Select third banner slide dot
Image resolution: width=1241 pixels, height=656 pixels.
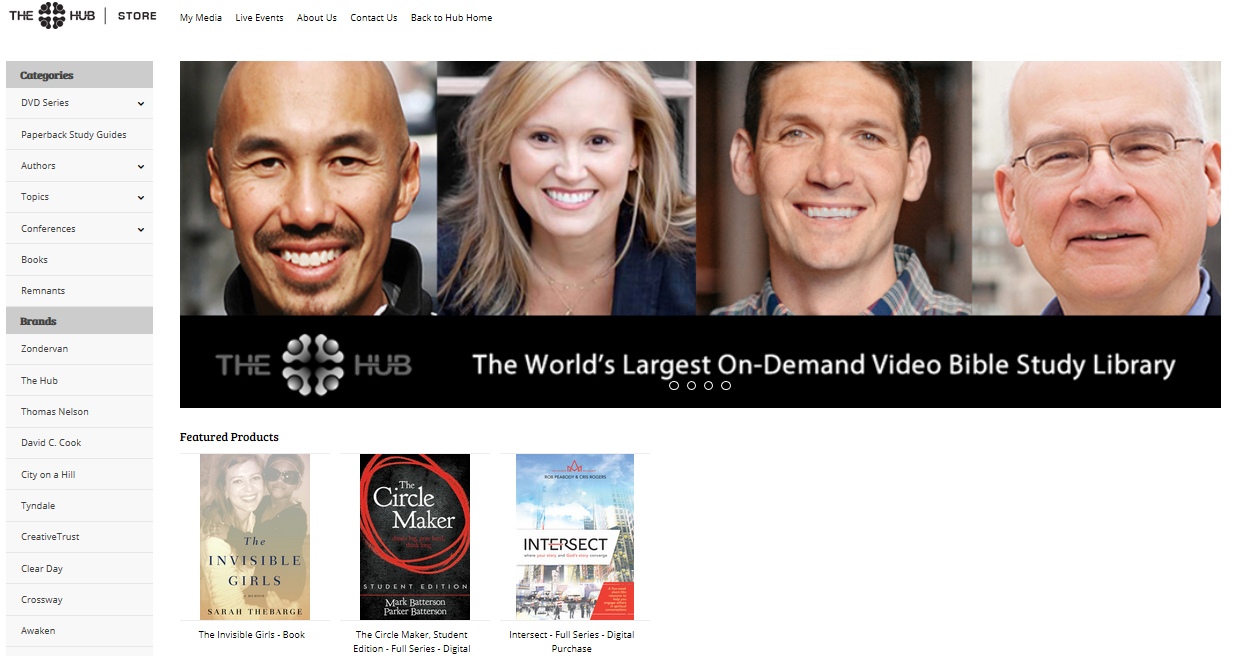(x=708, y=385)
